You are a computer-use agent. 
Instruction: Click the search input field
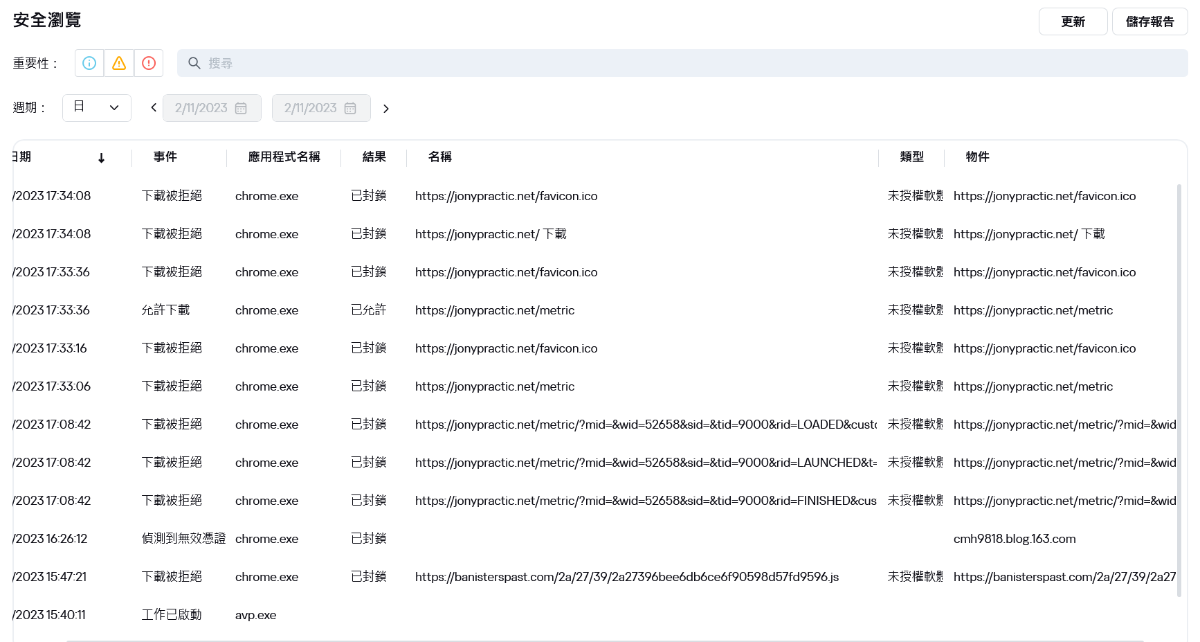(x=680, y=63)
